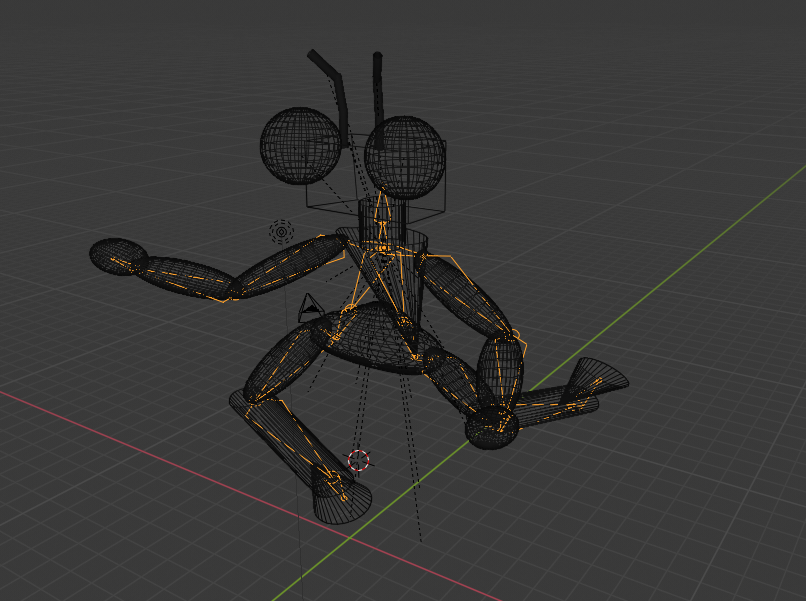Select the forearm of the outstretched arm
806x601 pixels.
point(186,277)
